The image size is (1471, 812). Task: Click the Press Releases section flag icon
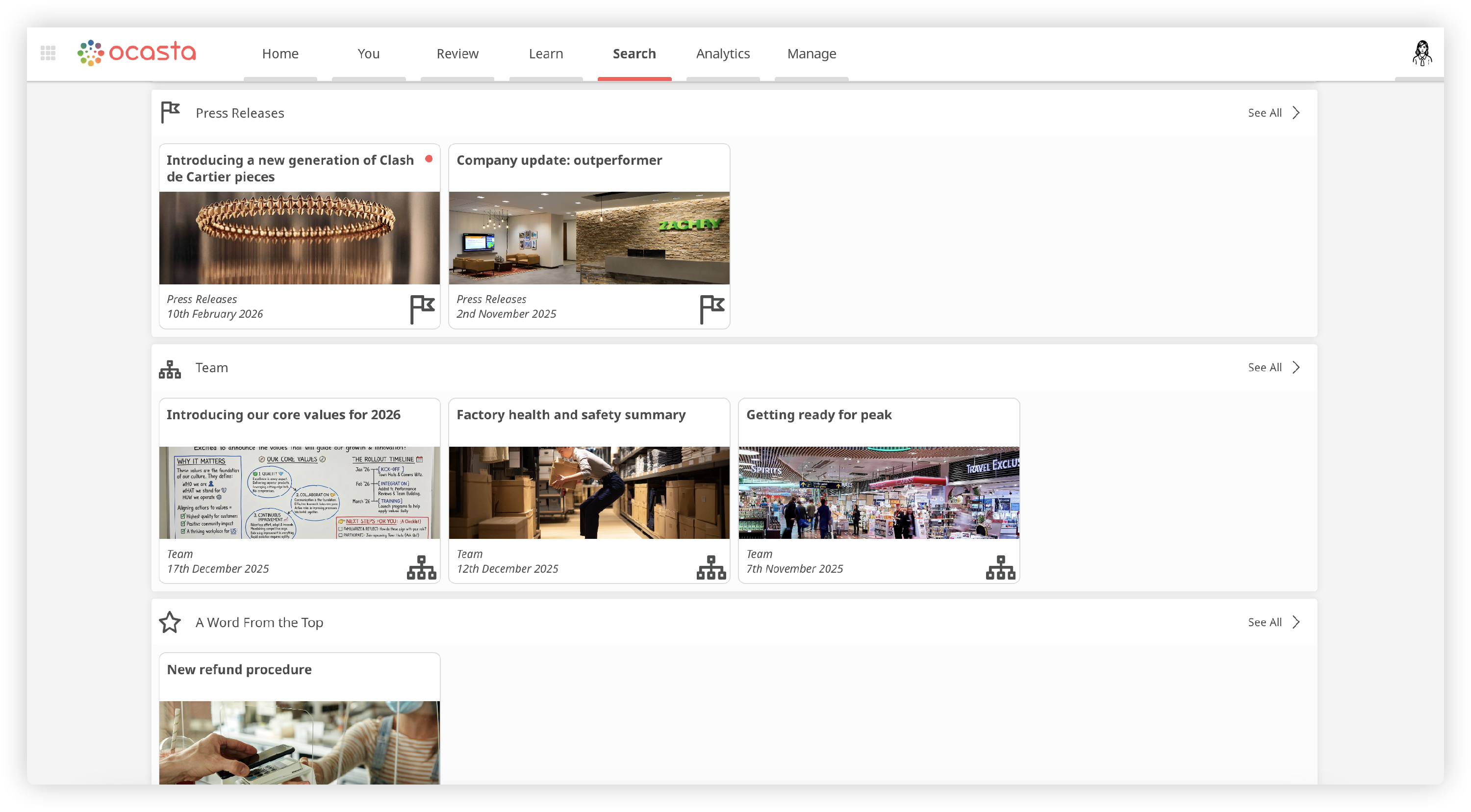point(170,112)
